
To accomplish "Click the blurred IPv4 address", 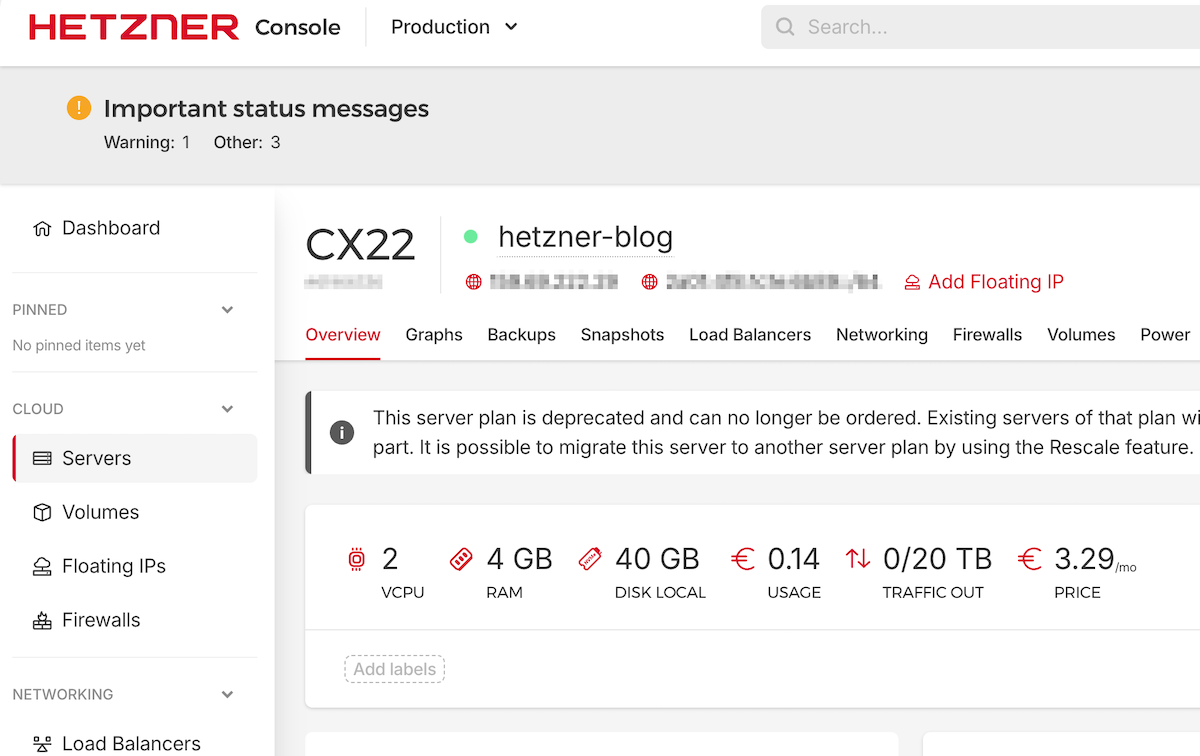I will 553,282.
